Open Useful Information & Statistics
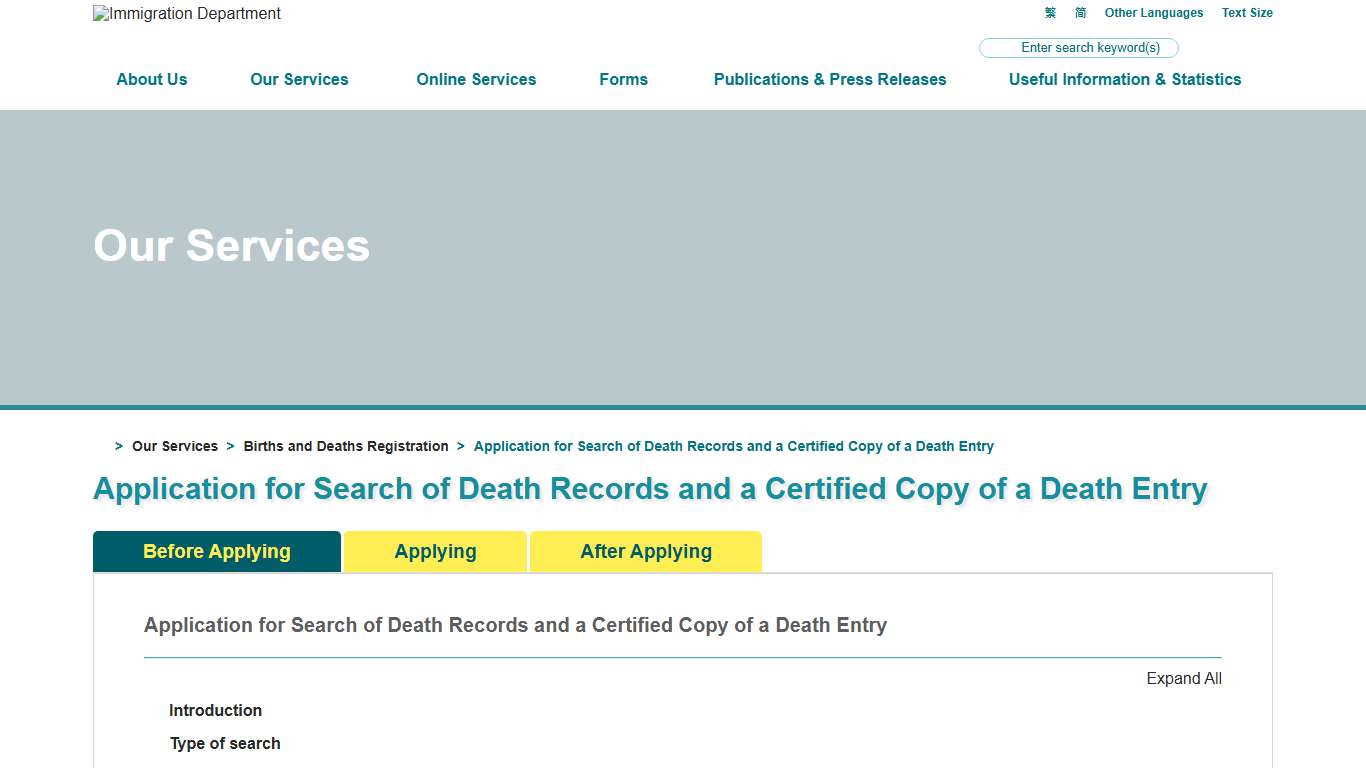The height and width of the screenshot is (768, 1366). coord(1124,79)
